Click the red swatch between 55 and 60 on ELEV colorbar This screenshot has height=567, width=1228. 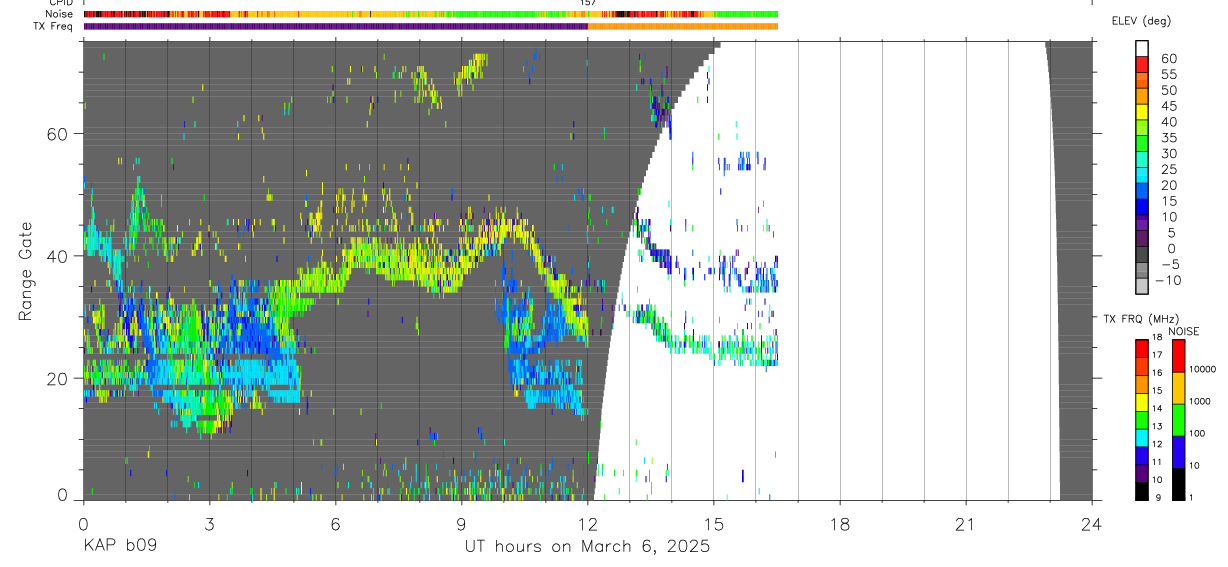(1143, 64)
